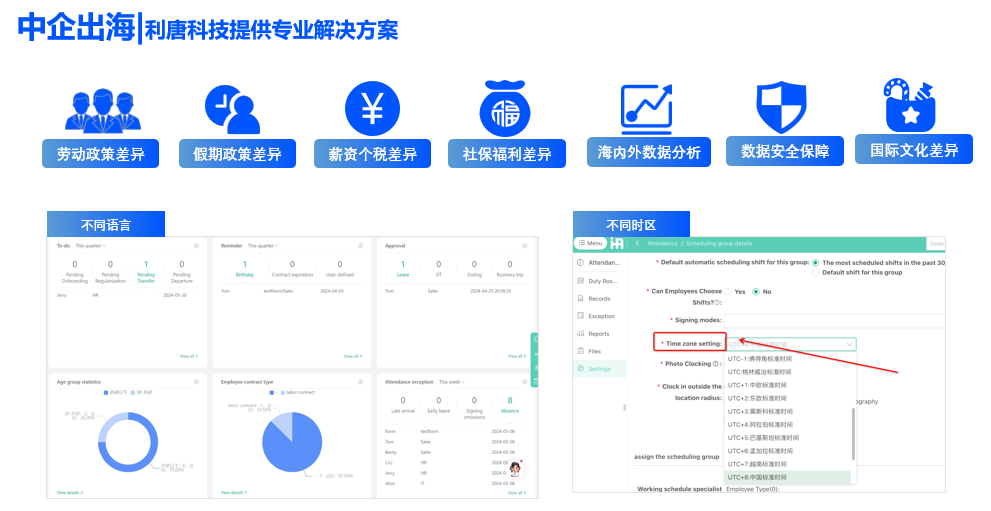
Task: Open Reports in the left sidebar
Action: pyautogui.click(x=598, y=334)
